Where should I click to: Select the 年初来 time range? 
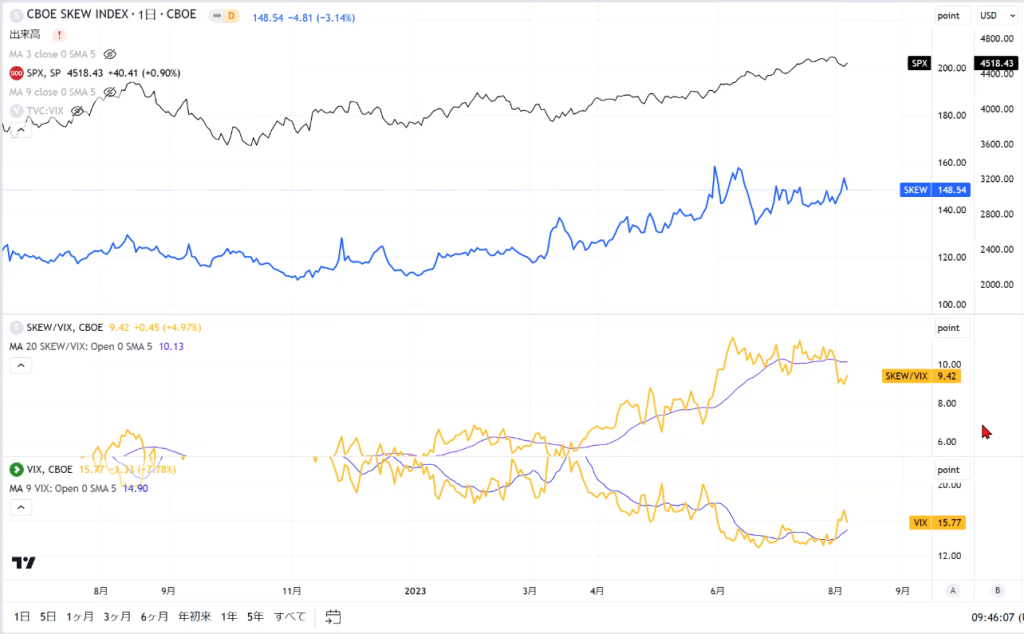195,616
